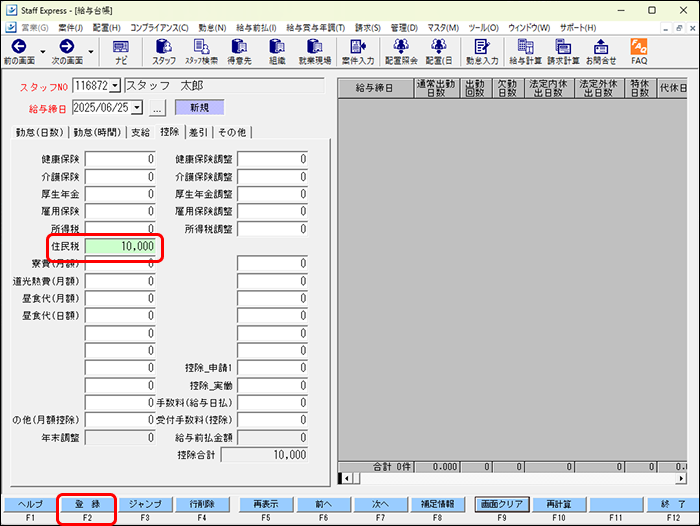Screen dimensions: 700x526
Task: Click the 健康保険 input field
Action: tap(120, 159)
